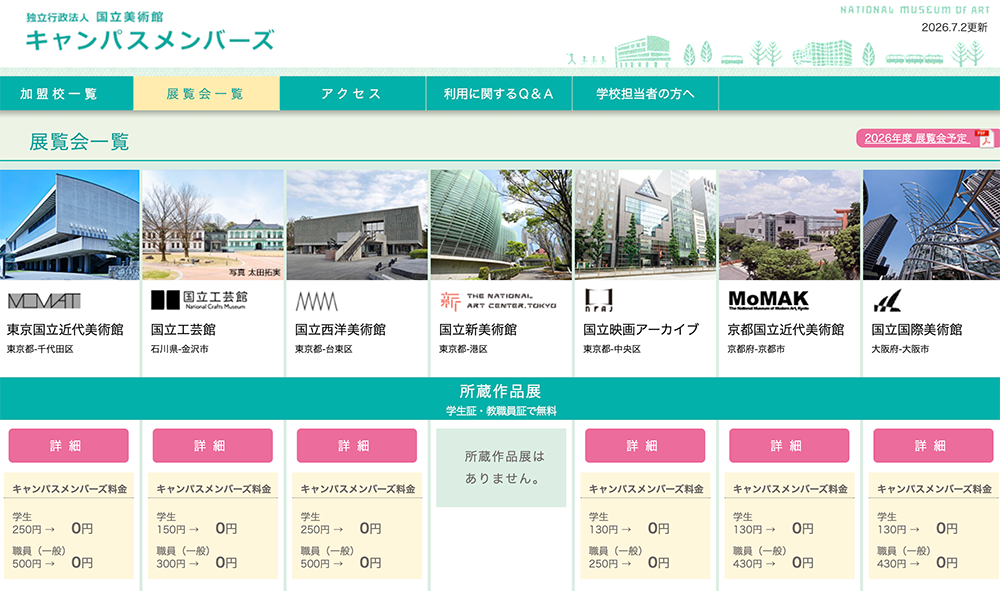Click the NMWA zigzag logo
This screenshot has height=591, width=1000.
coord(316,301)
